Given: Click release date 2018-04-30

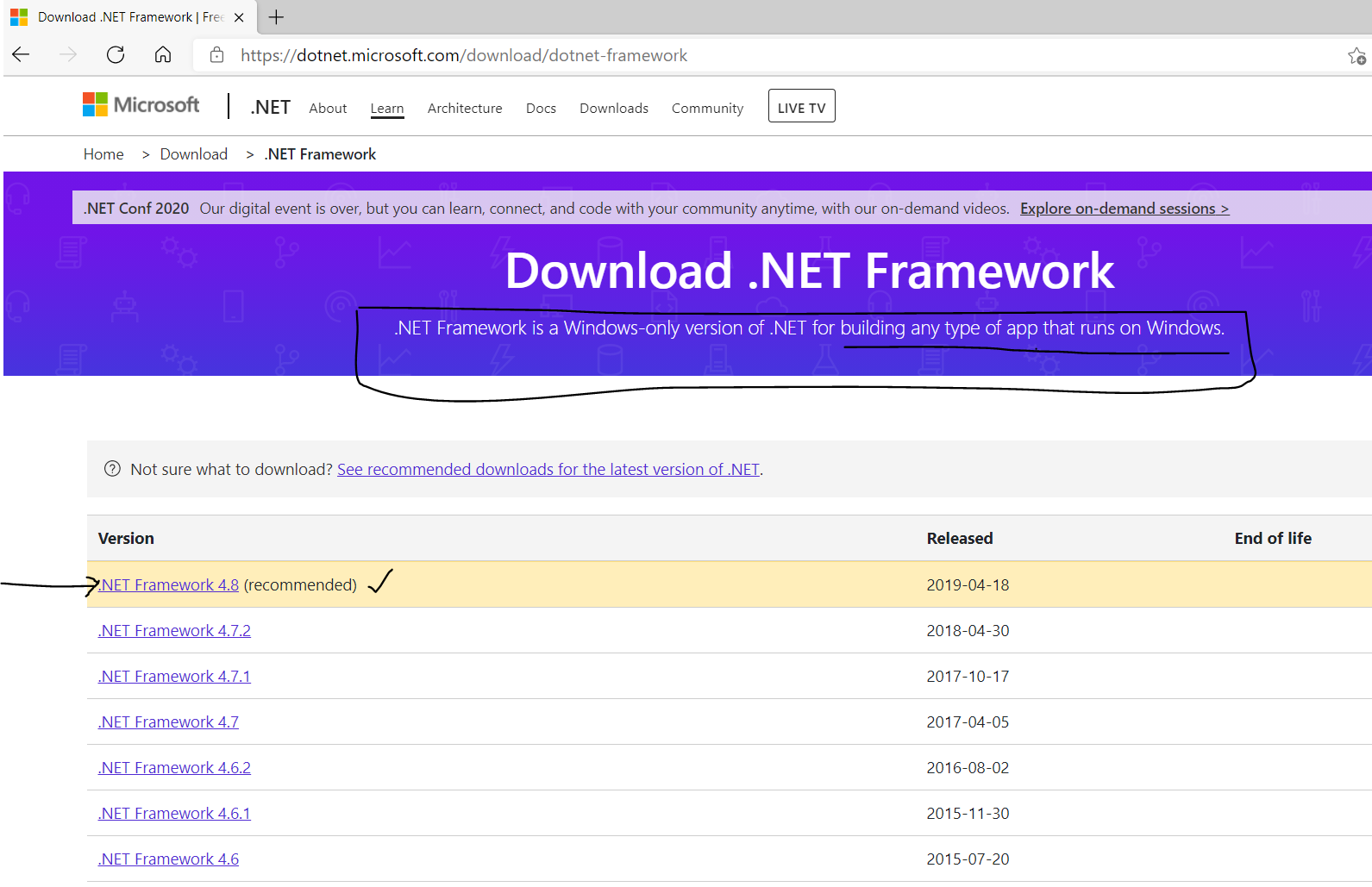Looking at the screenshot, I should (x=968, y=630).
